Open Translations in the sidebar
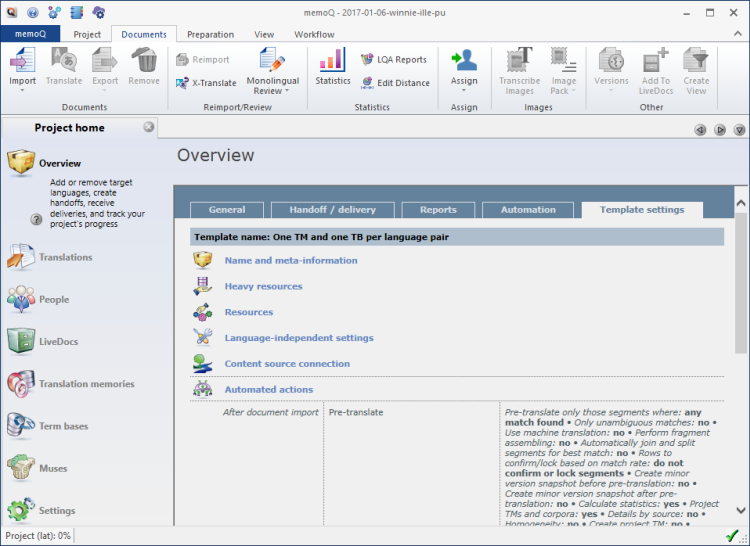 tap(65, 258)
